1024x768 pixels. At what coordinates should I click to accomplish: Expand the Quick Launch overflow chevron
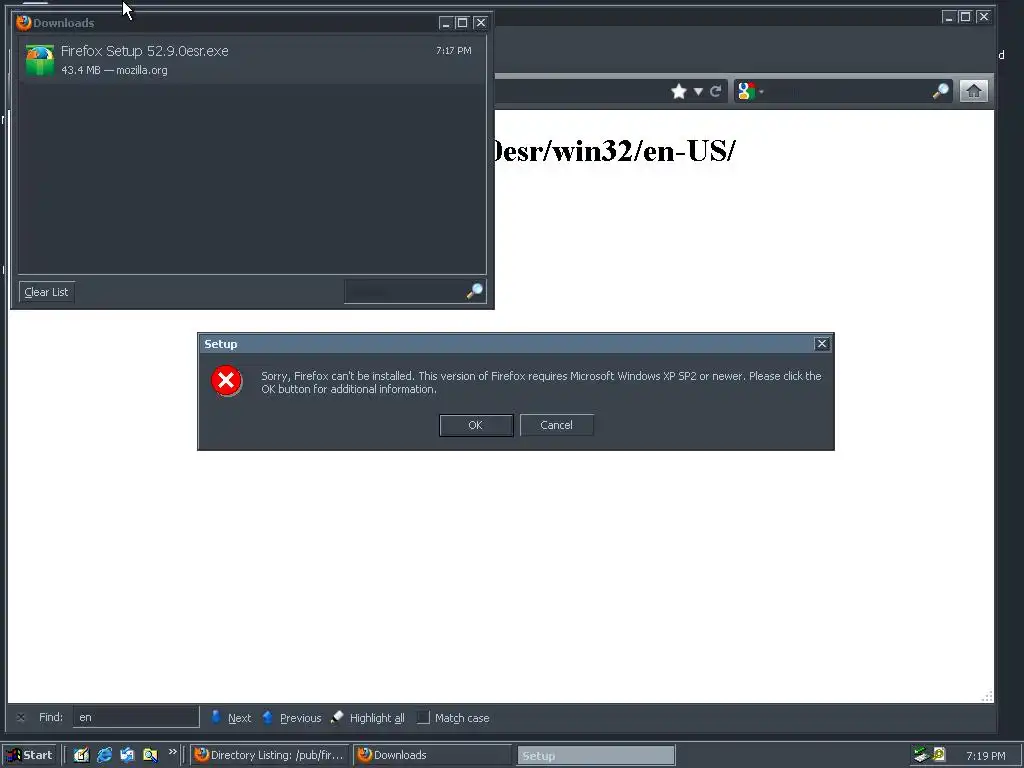[x=172, y=752]
